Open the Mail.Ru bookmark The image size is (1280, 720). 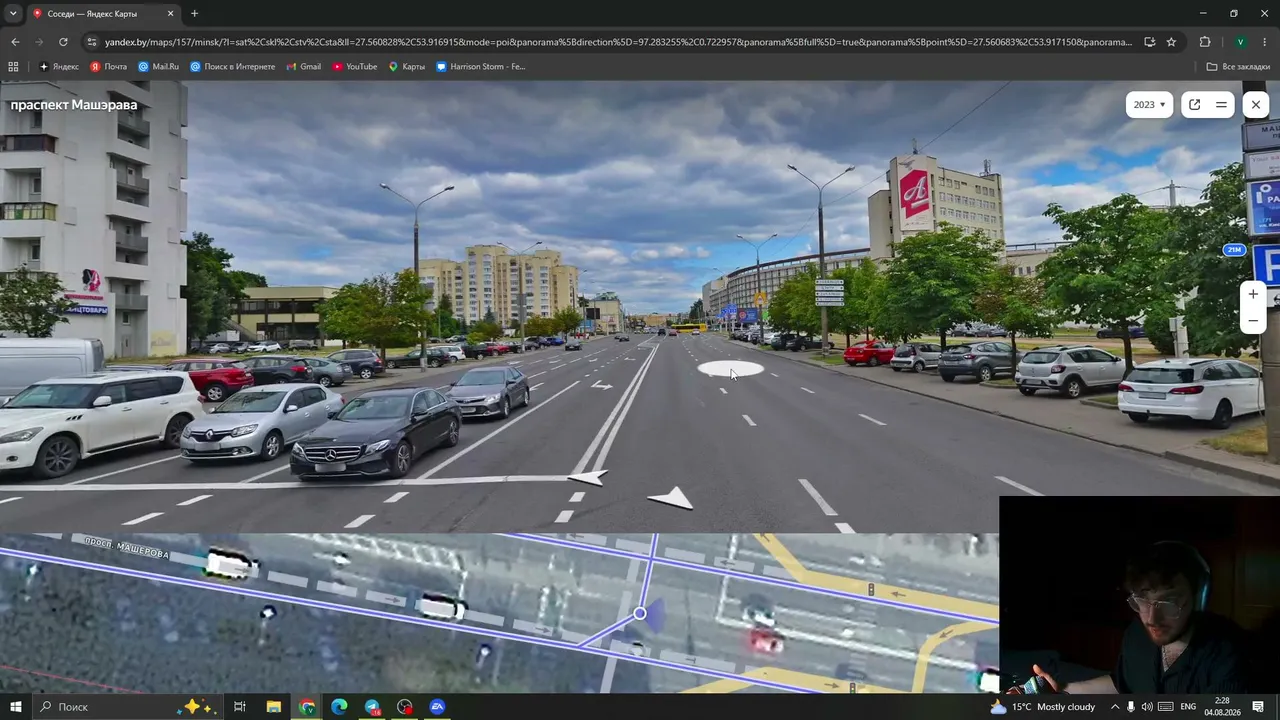click(x=159, y=67)
